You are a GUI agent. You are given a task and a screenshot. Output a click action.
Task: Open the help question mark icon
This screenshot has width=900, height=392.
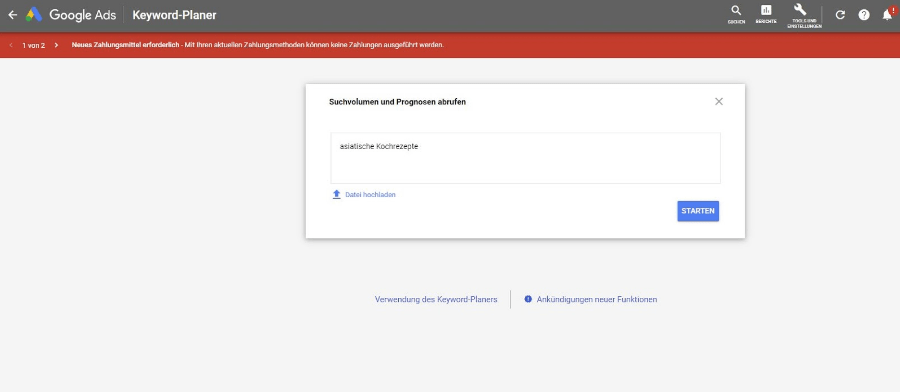pos(864,15)
